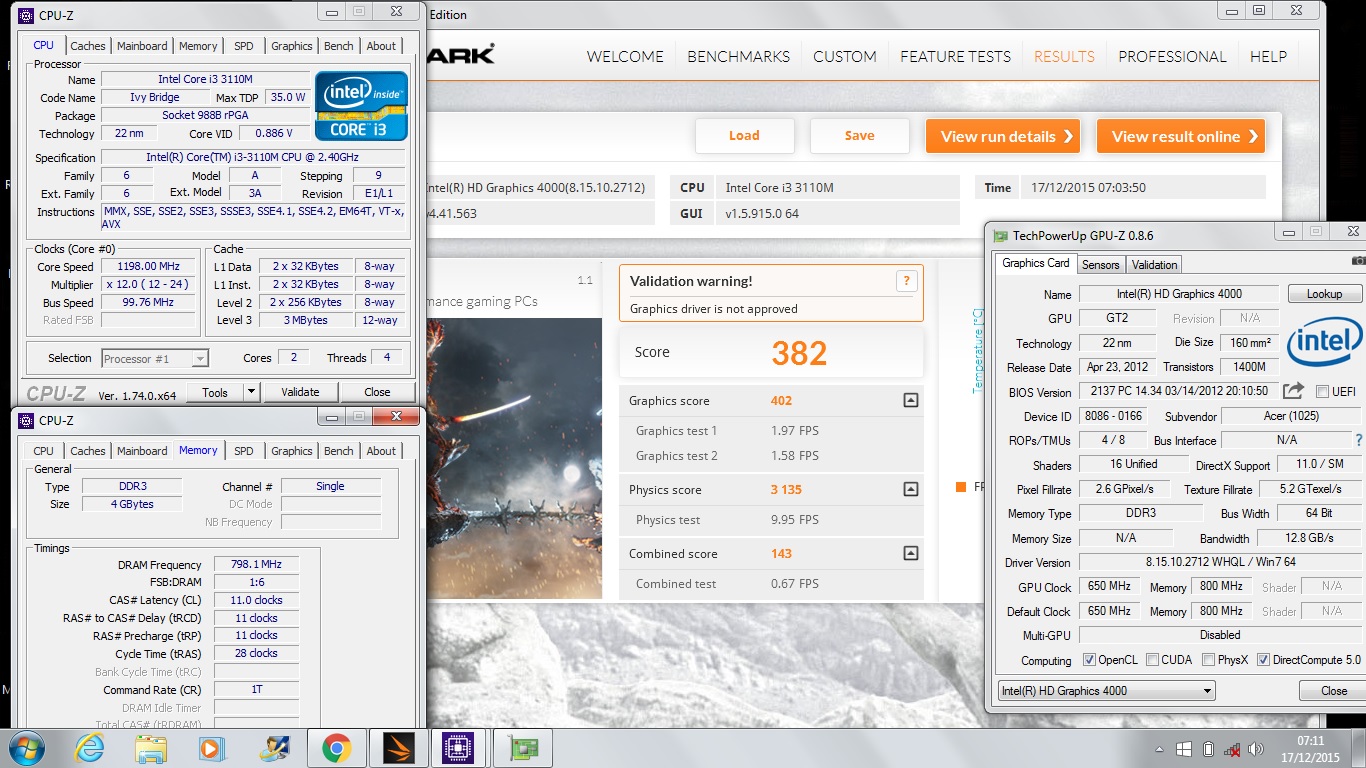
Task: Open the Intel HD Graphics 4000 GPU dropdown
Action: point(1107,690)
